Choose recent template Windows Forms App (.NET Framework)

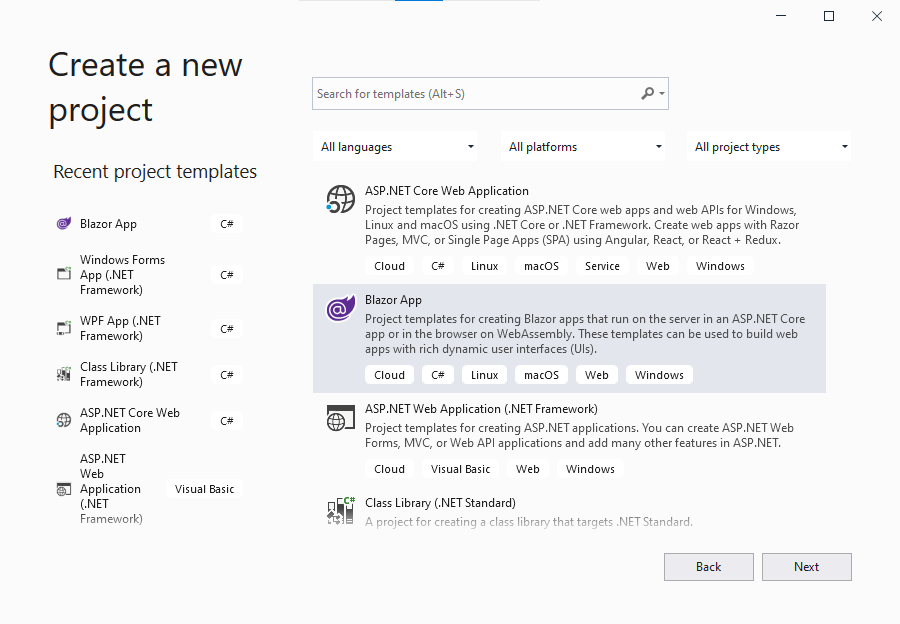click(149, 274)
